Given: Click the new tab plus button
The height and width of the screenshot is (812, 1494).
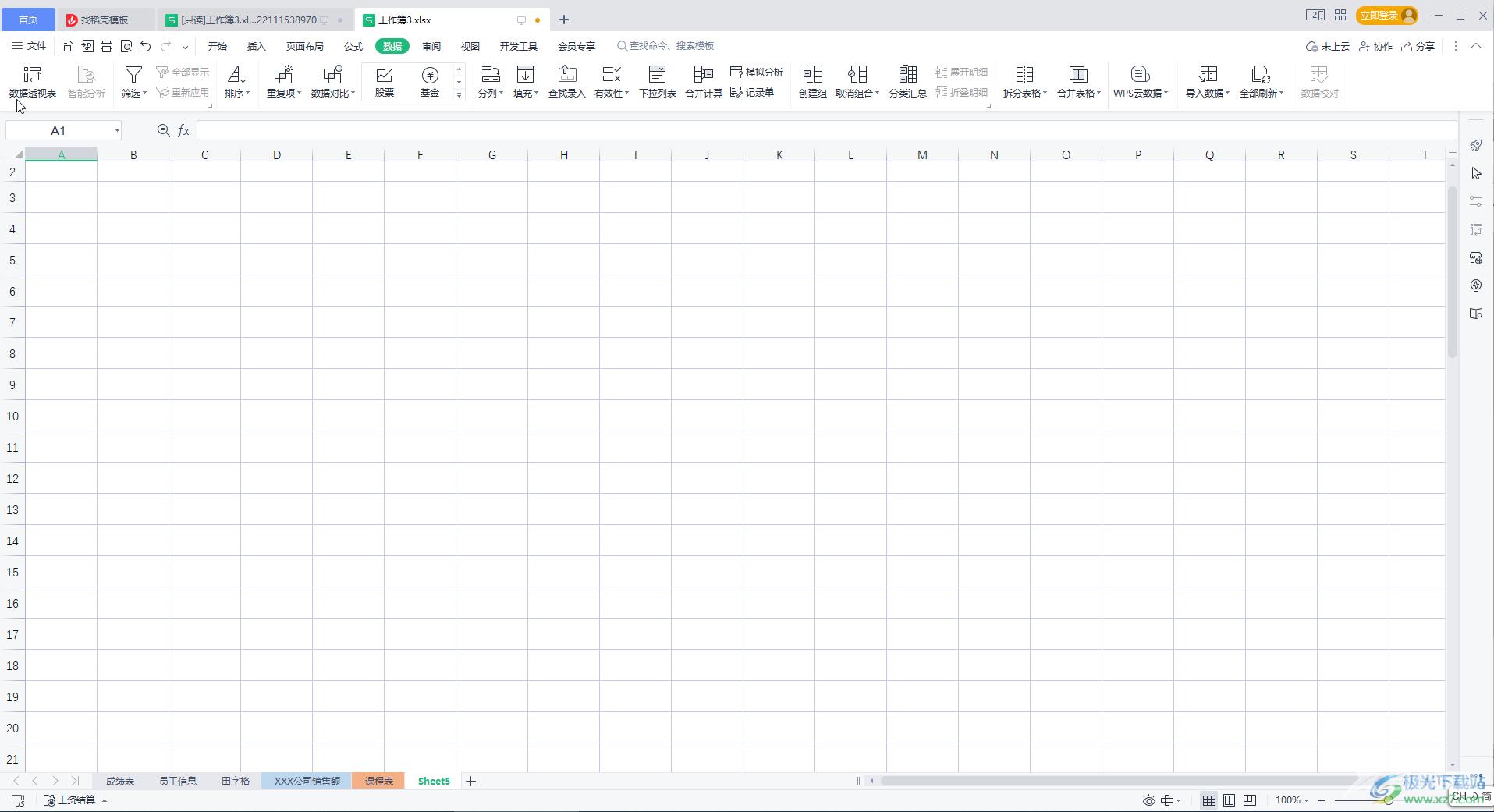Looking at the screenshot, I should (564, 20).
